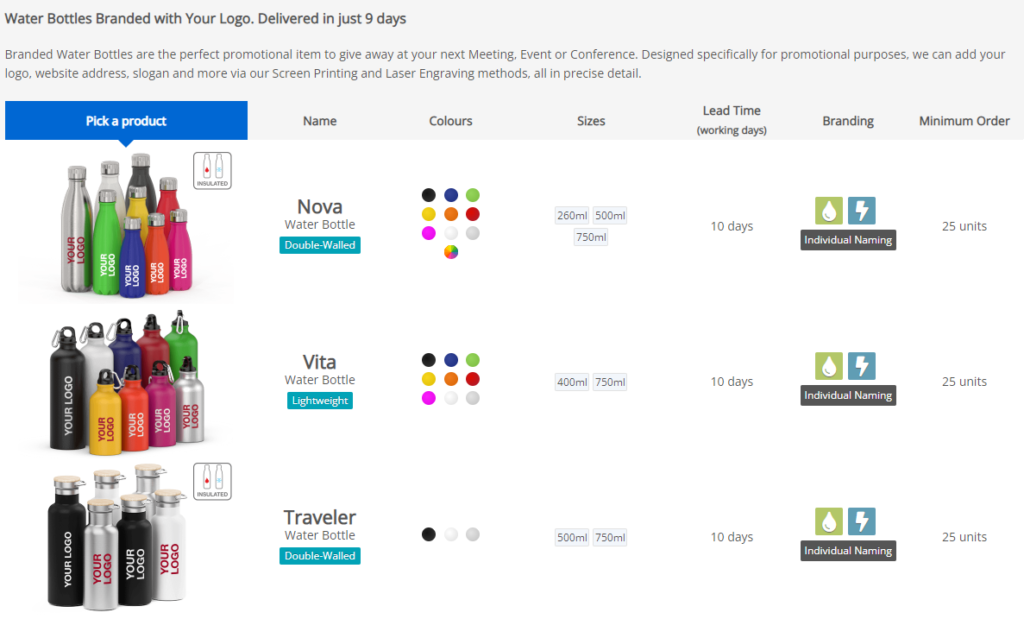
Task: Click the Pick a product tab
Action: pos(126,121)
